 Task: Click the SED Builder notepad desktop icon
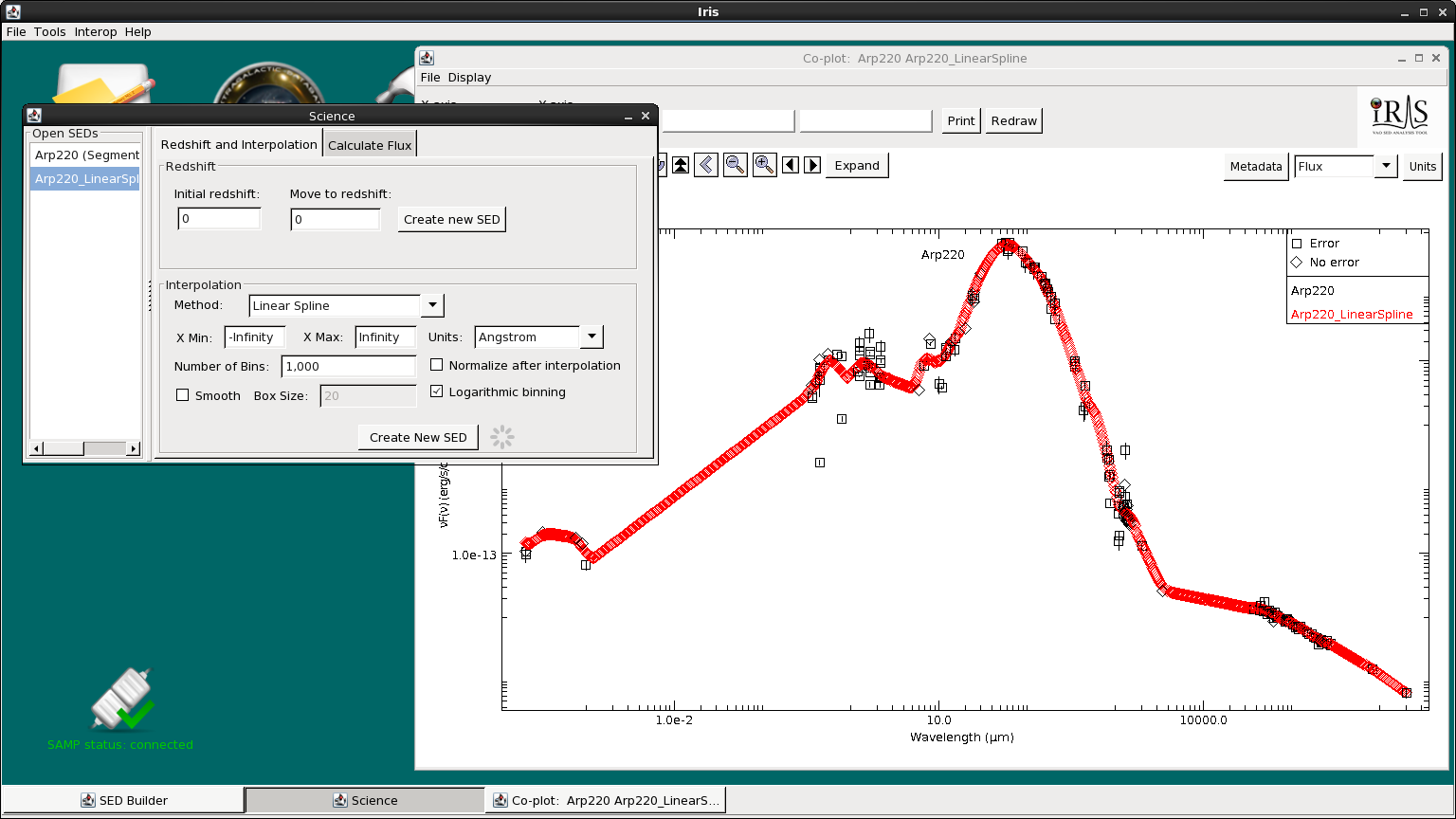coord(104,83)
